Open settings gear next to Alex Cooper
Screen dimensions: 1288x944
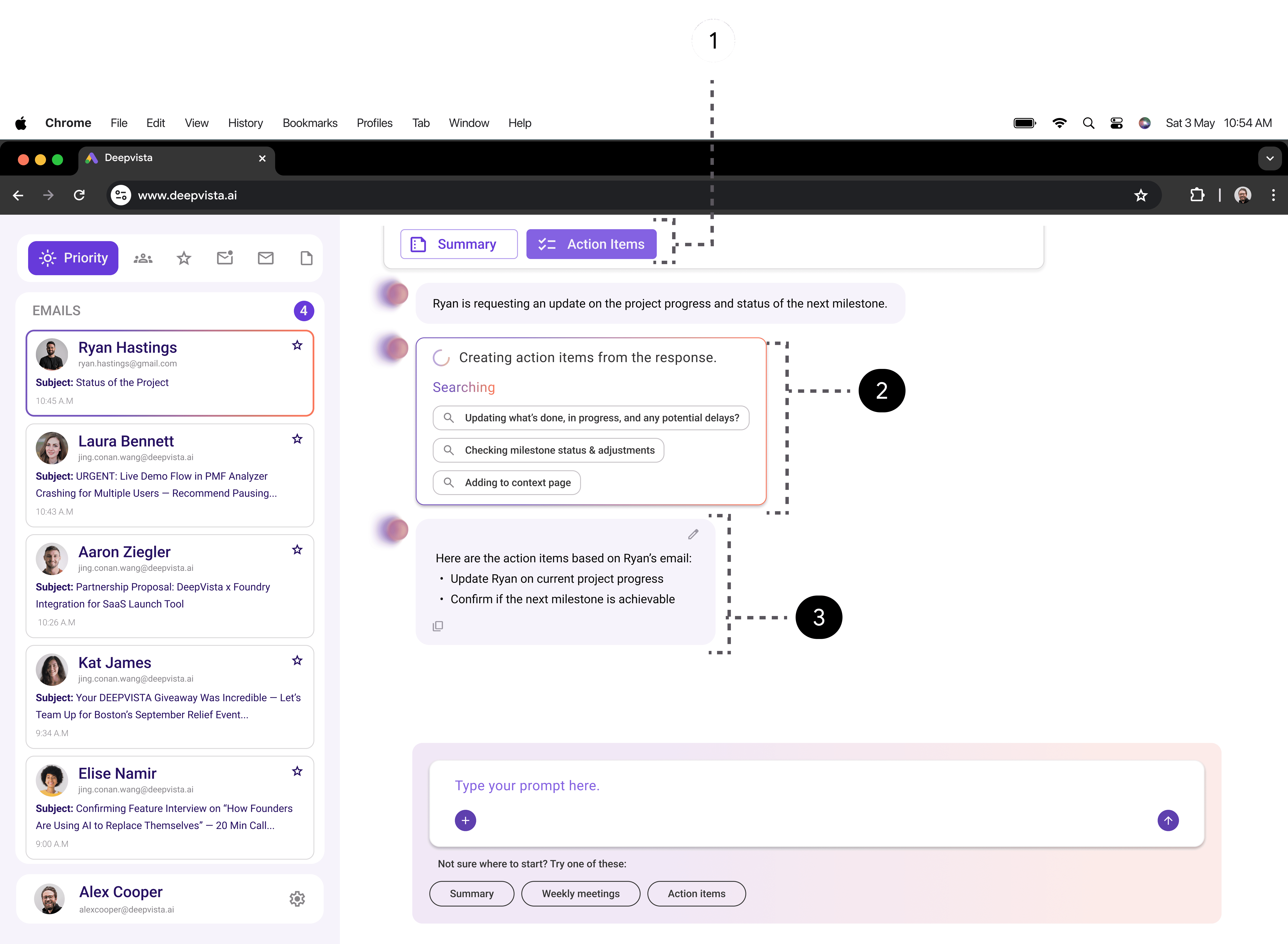coord(297,899)
